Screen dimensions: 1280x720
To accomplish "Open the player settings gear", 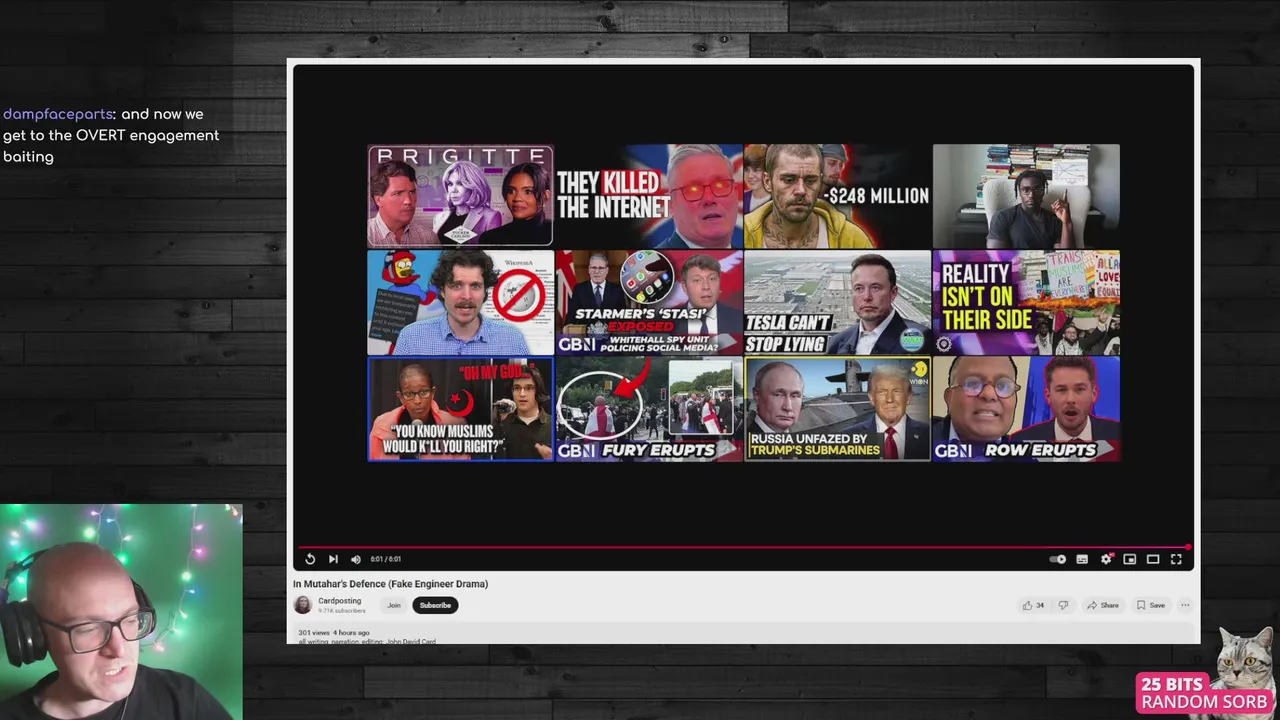I will (x=1106, y=559).
